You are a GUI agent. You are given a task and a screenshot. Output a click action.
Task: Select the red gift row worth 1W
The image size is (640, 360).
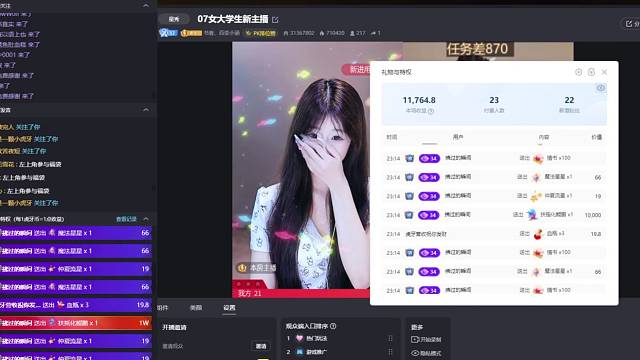click(x=76, y=323)
